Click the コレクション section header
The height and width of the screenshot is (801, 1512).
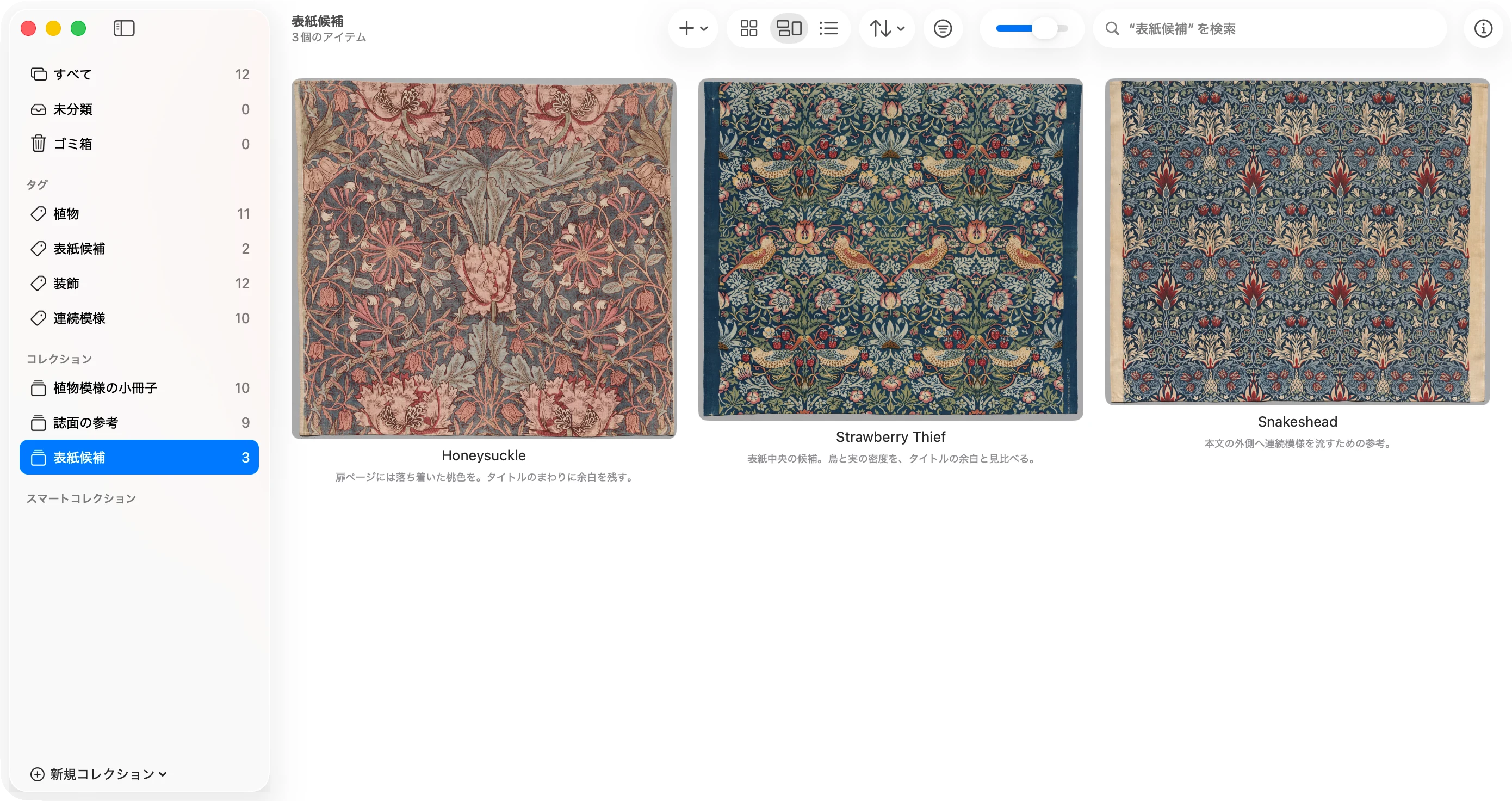point(59,359)
